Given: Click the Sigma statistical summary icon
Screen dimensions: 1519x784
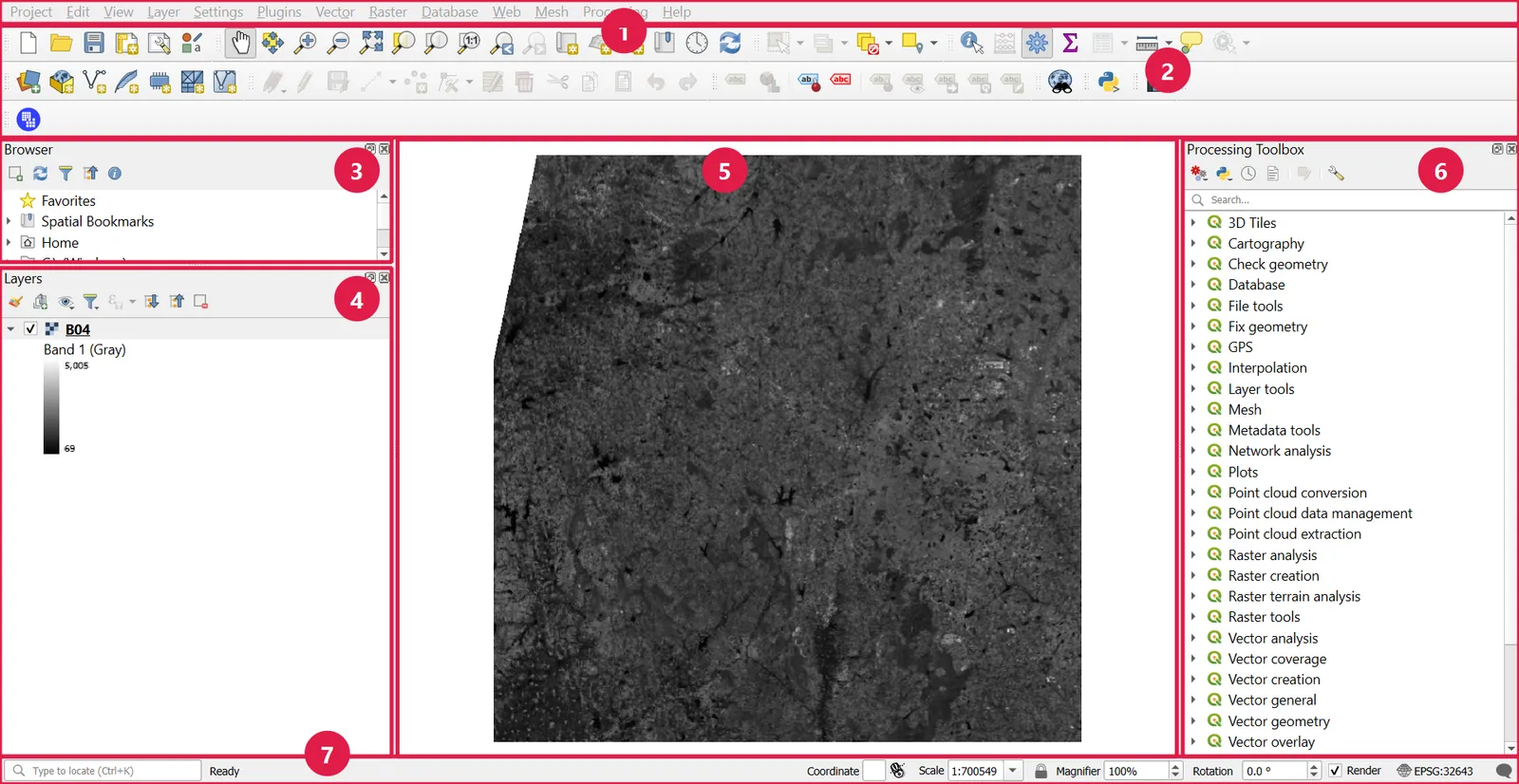Looking at the screenshot, I should pos(1071,43).
